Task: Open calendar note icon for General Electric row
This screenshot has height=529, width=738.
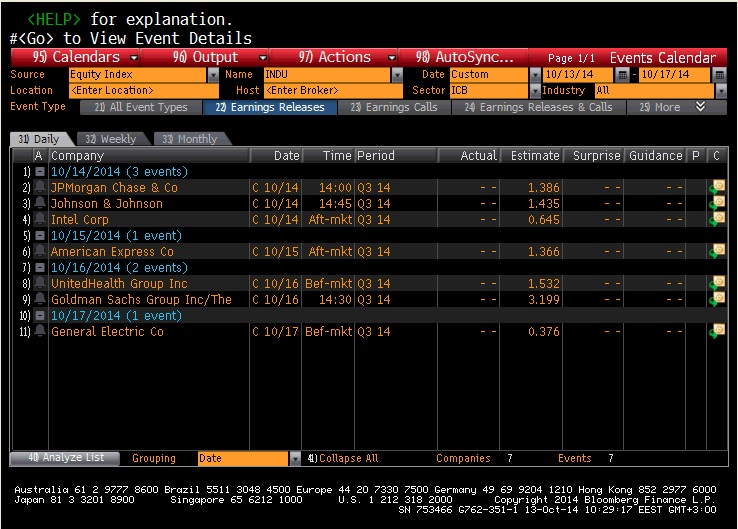Action: (x=717, y=331)
